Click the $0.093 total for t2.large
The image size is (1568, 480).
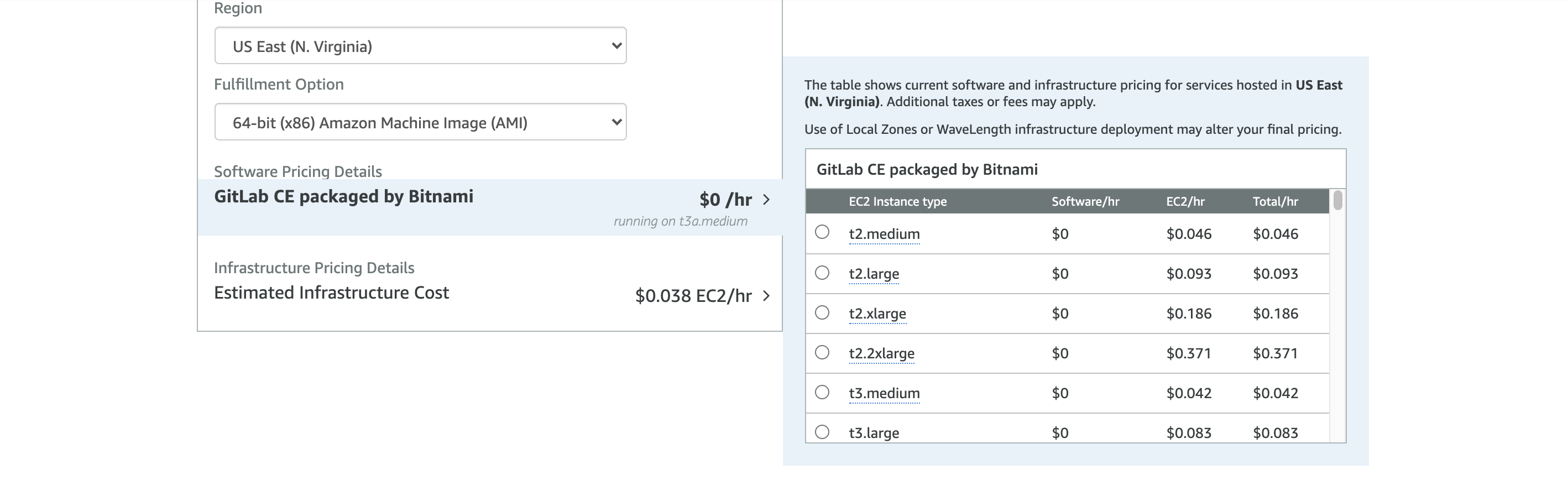click(1275, 274)
